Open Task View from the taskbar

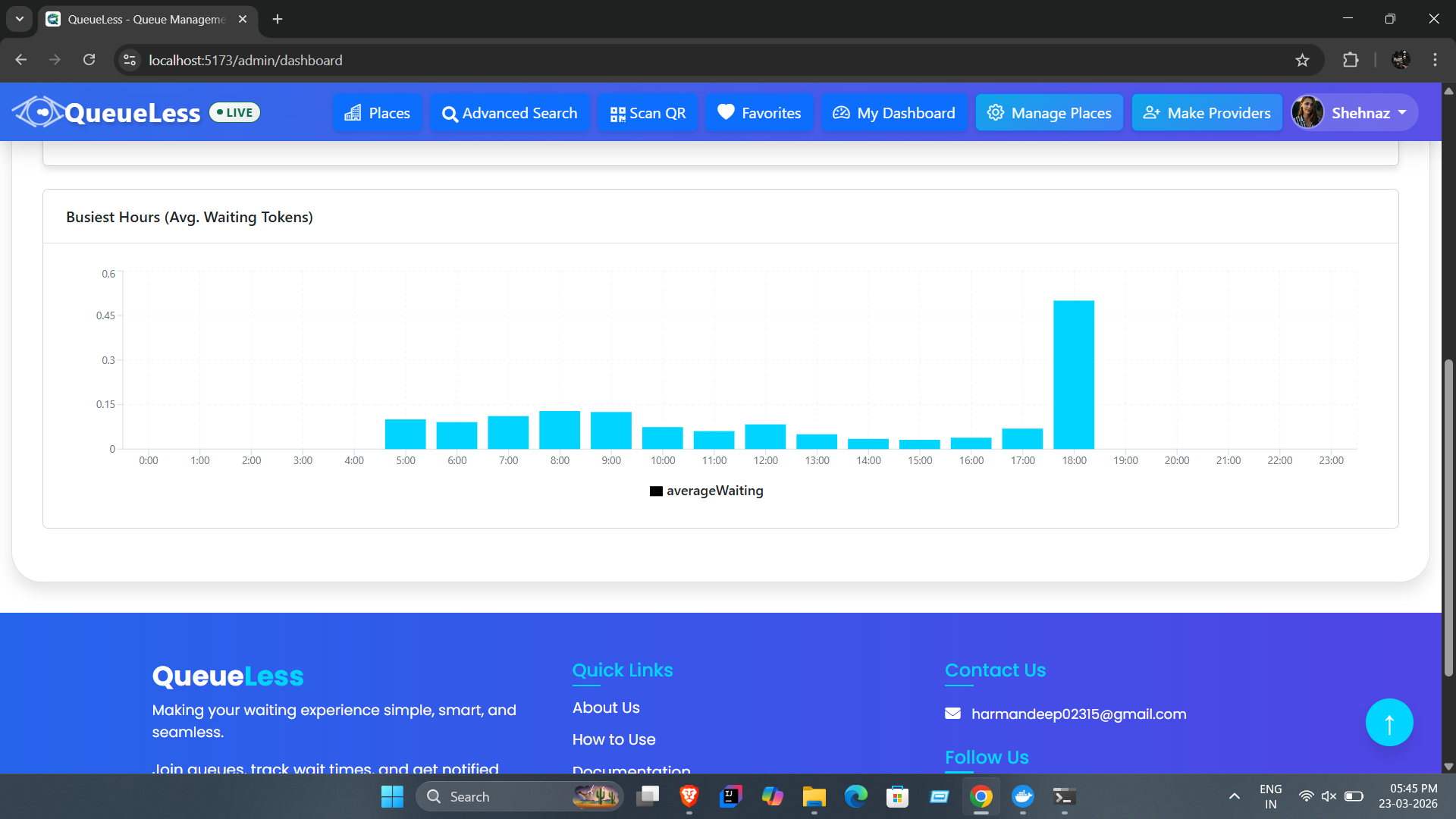click(648, 796)
